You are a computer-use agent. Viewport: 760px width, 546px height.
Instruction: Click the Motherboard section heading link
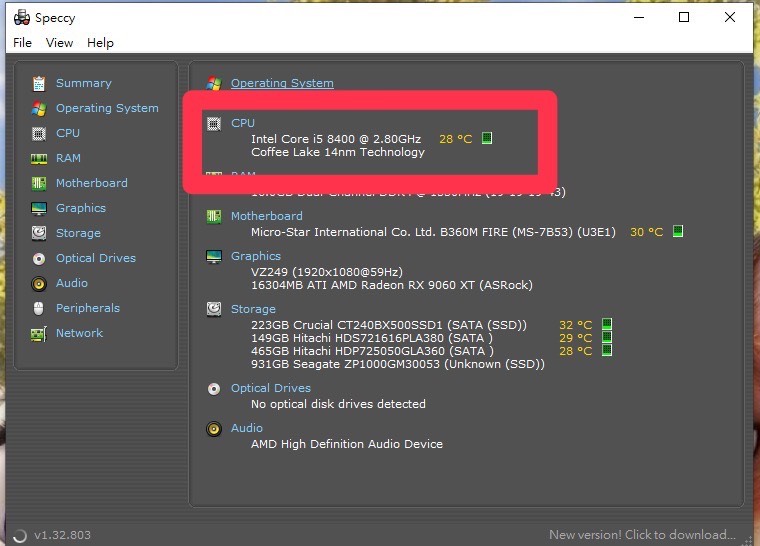click(x=266, y=216)
